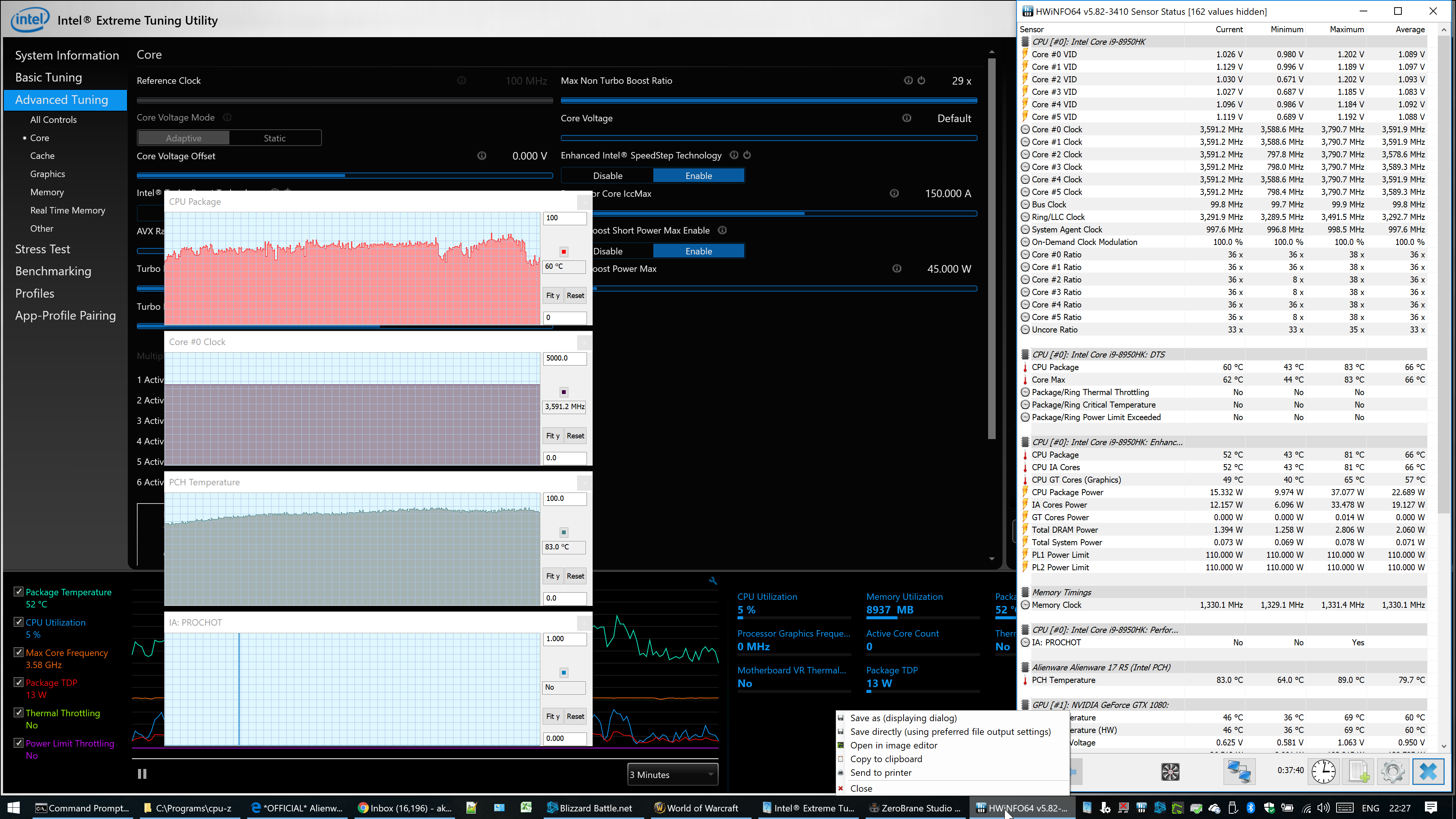
Task: Choose Copy to clipboard menu entry
Action: pos(886,758)
